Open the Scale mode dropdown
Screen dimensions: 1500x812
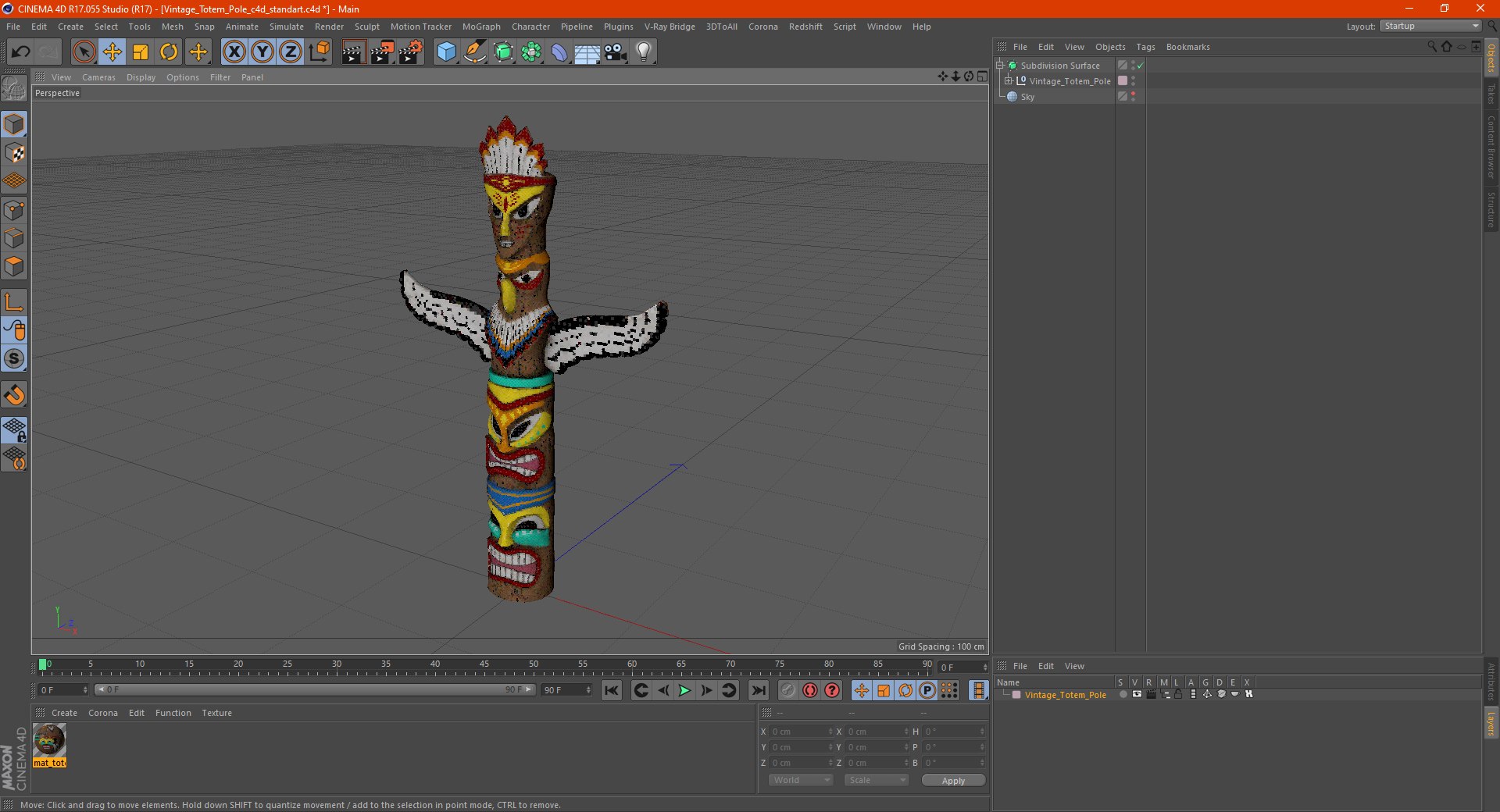click(877, 780)
